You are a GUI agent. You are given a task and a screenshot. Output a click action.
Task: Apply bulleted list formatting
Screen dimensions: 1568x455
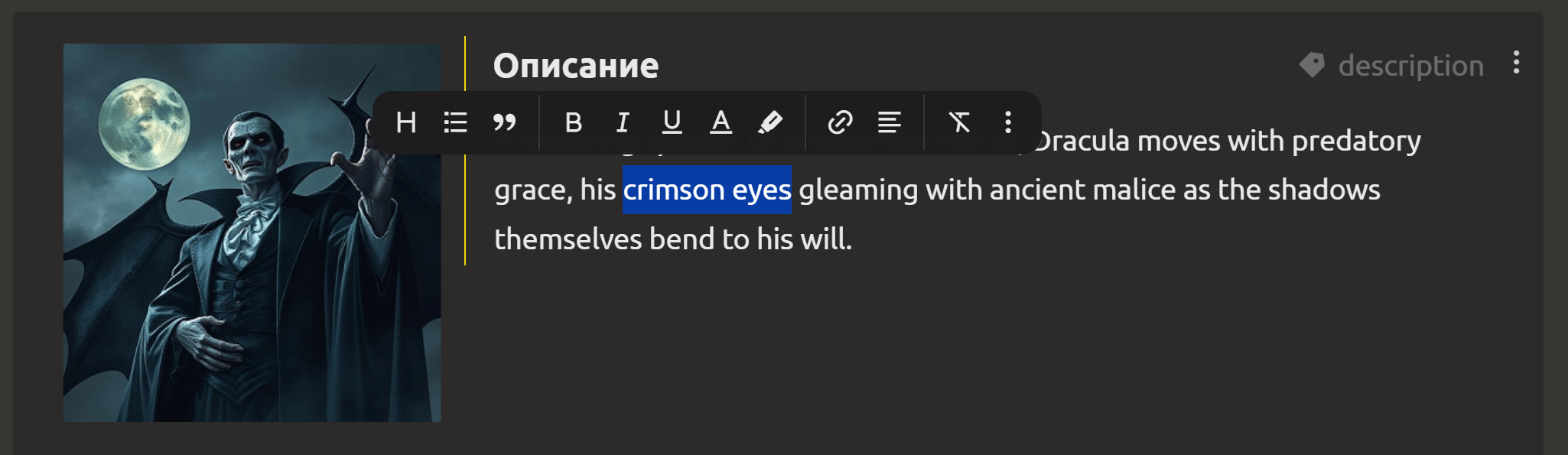(x=455, y=122)
